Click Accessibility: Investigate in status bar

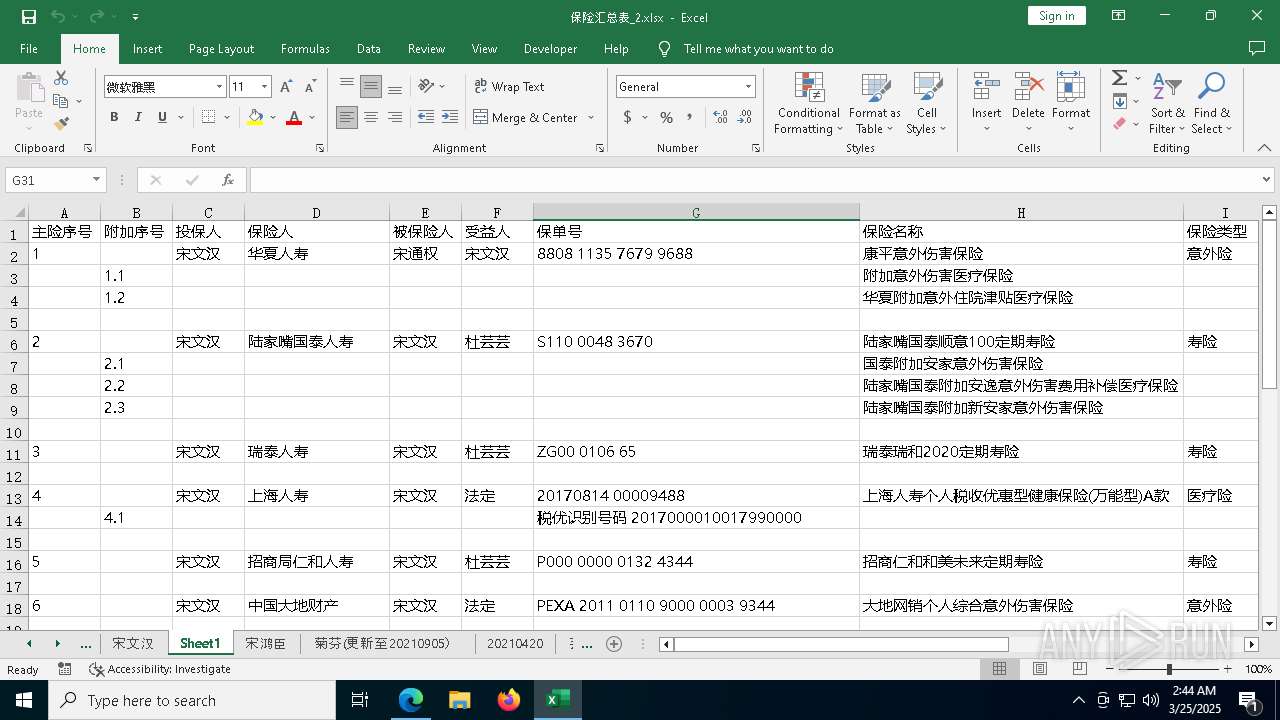[159, 669]
